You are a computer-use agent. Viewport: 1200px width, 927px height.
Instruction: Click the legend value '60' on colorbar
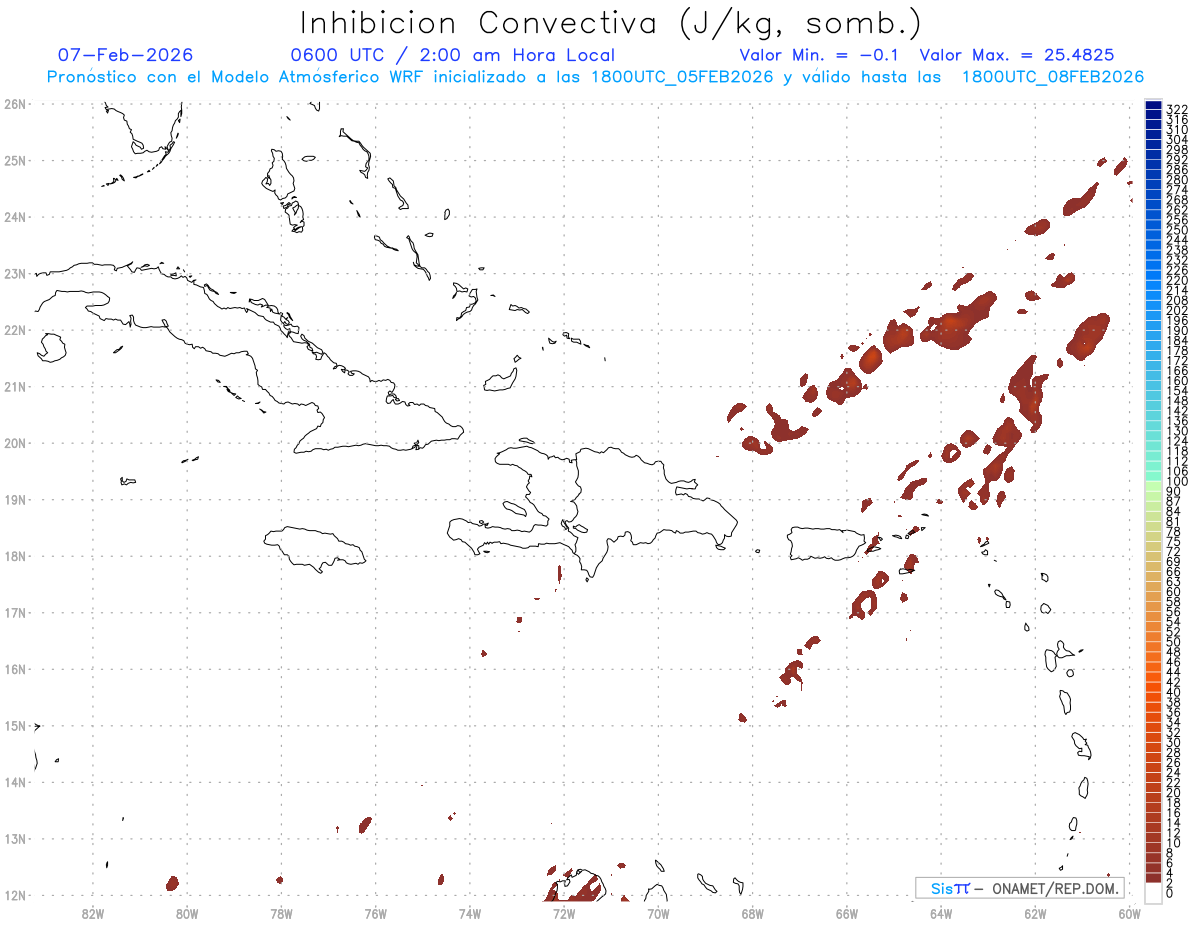click(1174, 592)
